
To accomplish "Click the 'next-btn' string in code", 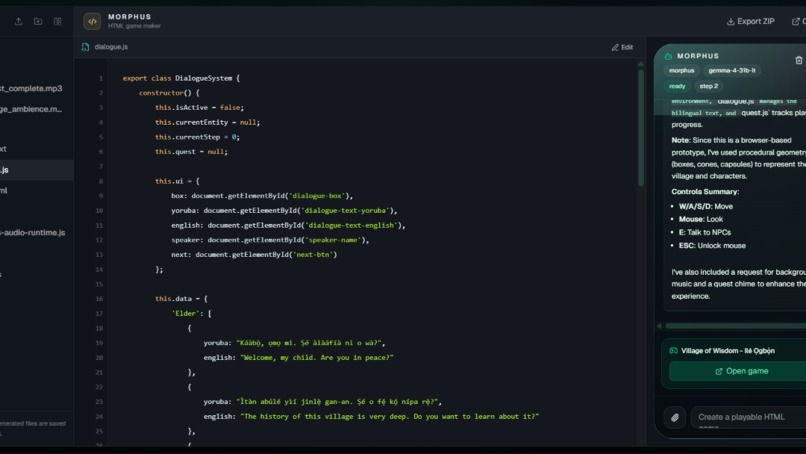I will pos(313,255).
